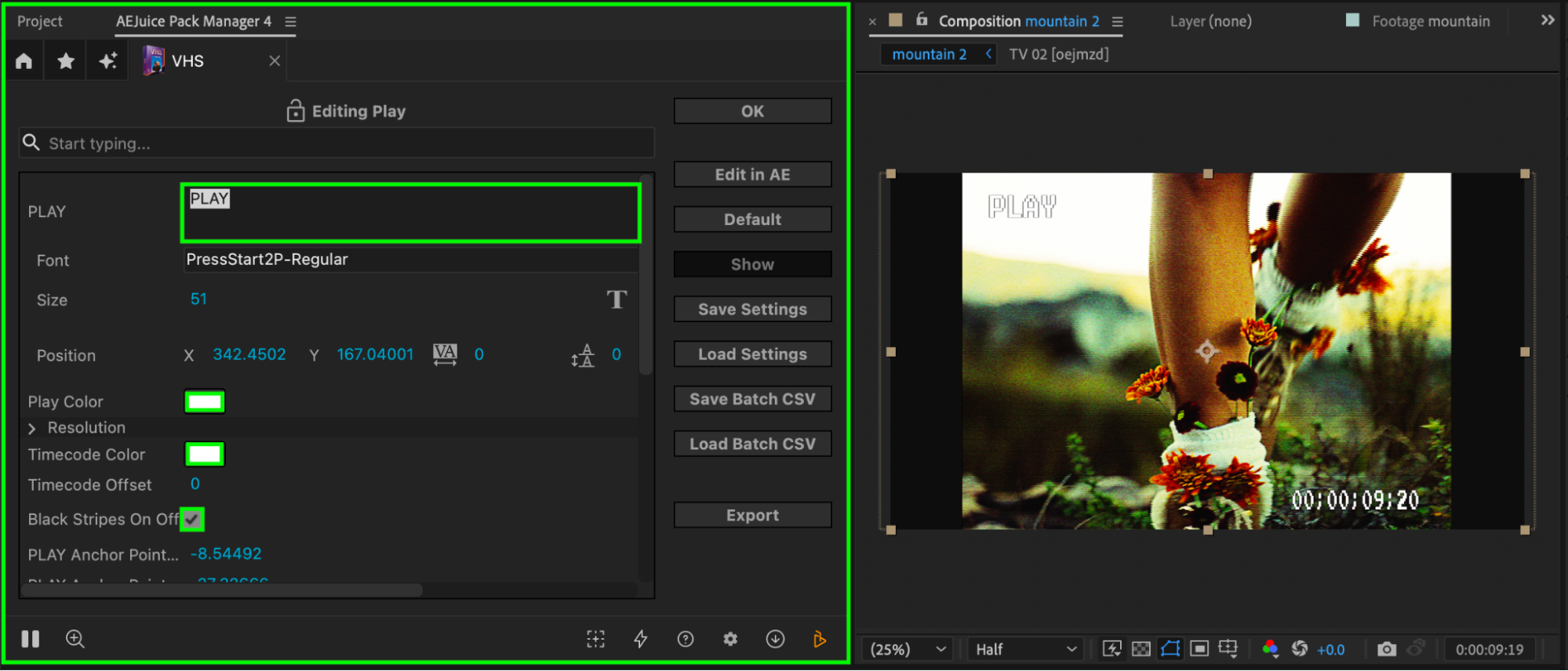Screen dimensions: 1568x671
Task: Select the VHS pack tab
Action: click(x=187, y=61)
